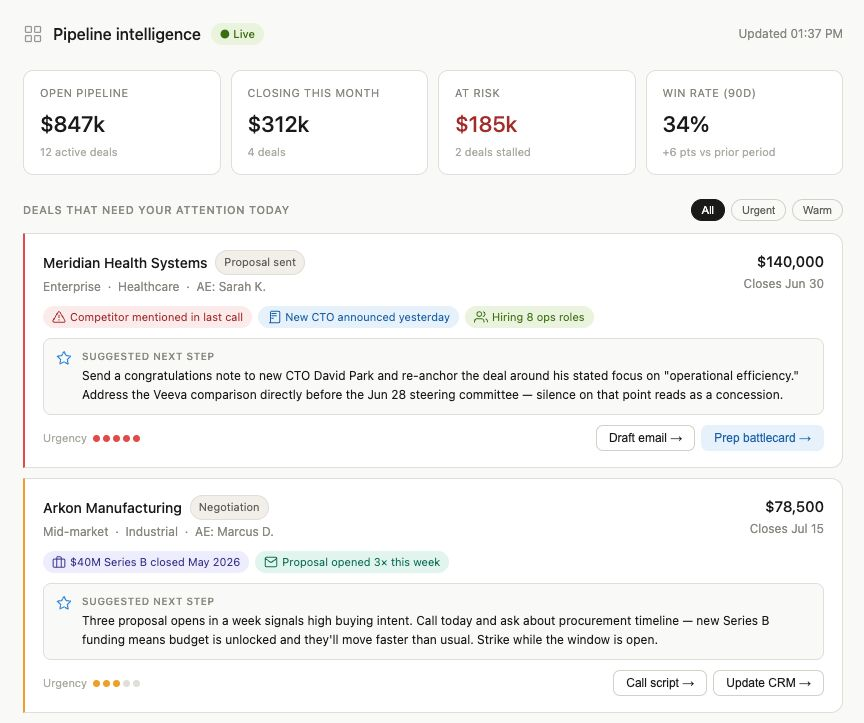This screenshot has width=864, height=723.
Task: Click Arkon's orange urgency dots indicator
Action: [116, 684]
